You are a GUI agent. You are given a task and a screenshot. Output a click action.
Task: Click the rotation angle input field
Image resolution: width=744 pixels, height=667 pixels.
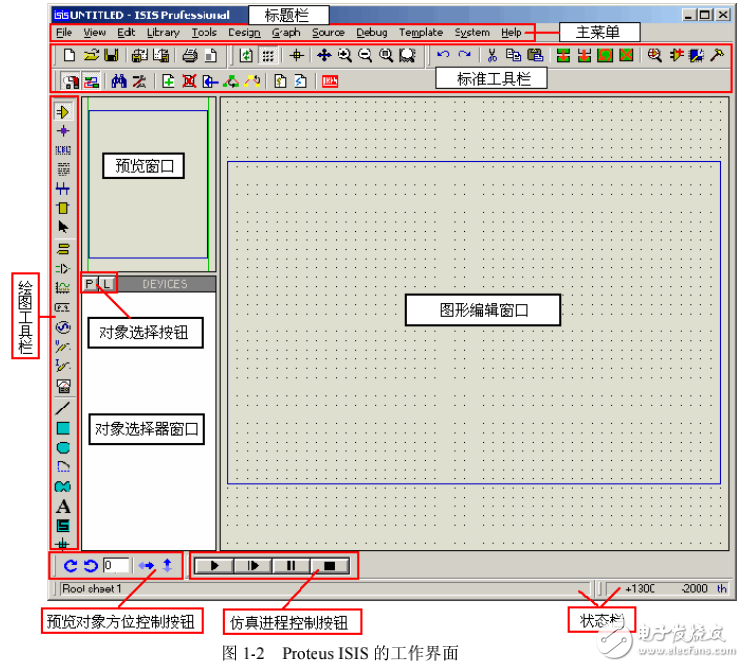point(116,565)
